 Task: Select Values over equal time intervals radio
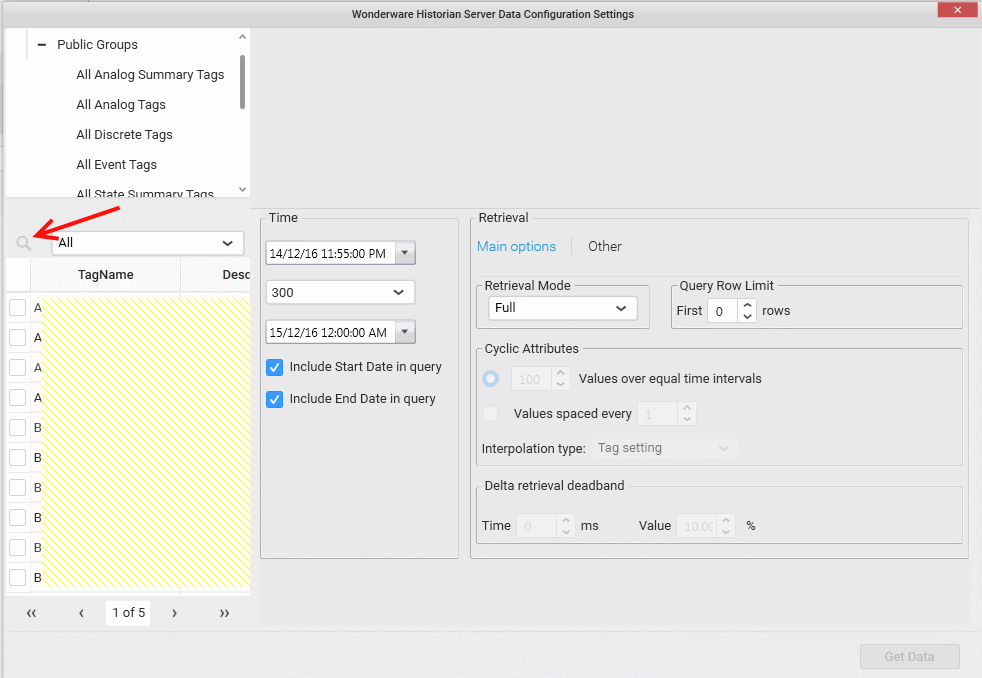point(491,379)
